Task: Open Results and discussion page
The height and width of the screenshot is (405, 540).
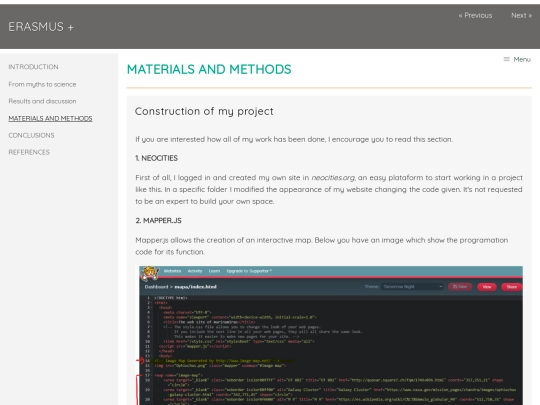Action: pos(42,101)
